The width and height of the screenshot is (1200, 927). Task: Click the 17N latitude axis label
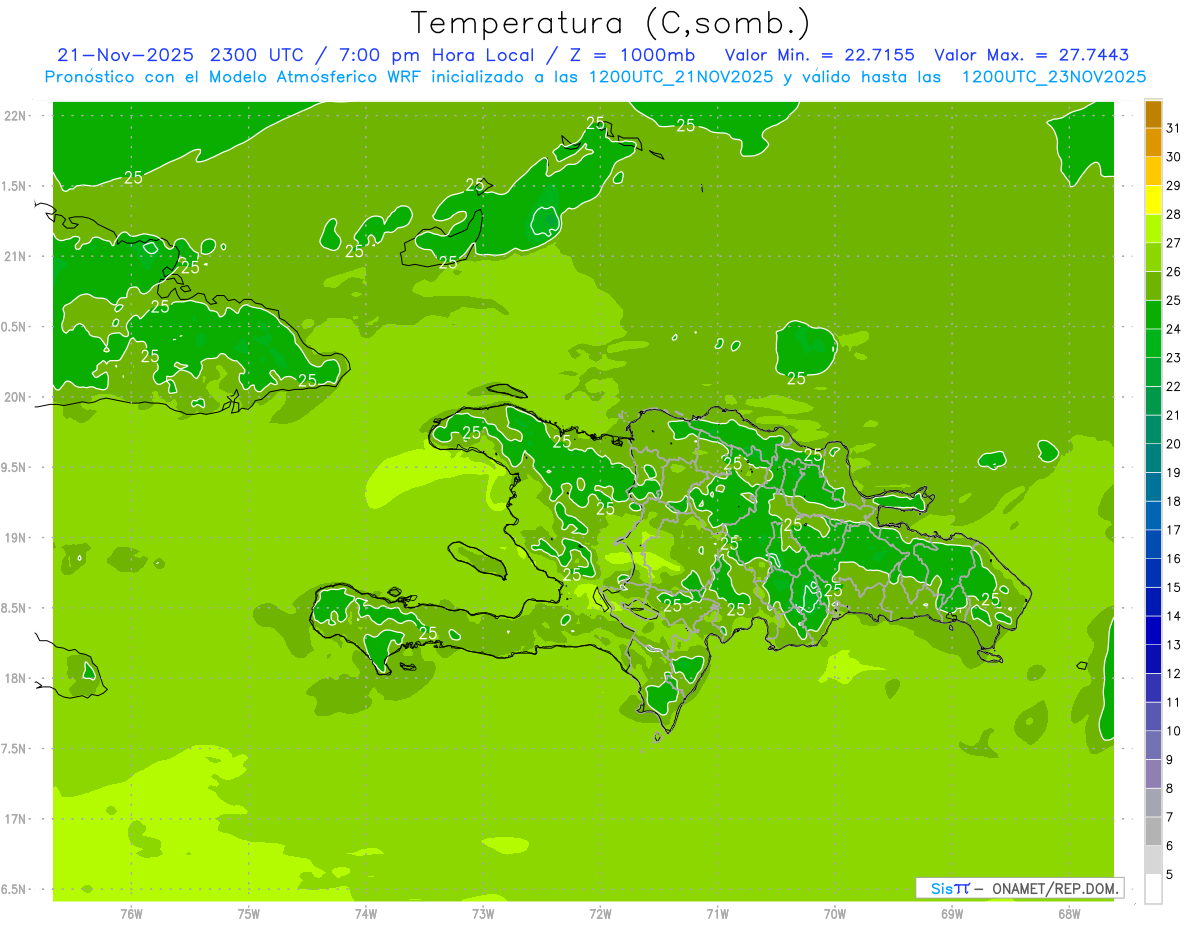pos(15,820)
